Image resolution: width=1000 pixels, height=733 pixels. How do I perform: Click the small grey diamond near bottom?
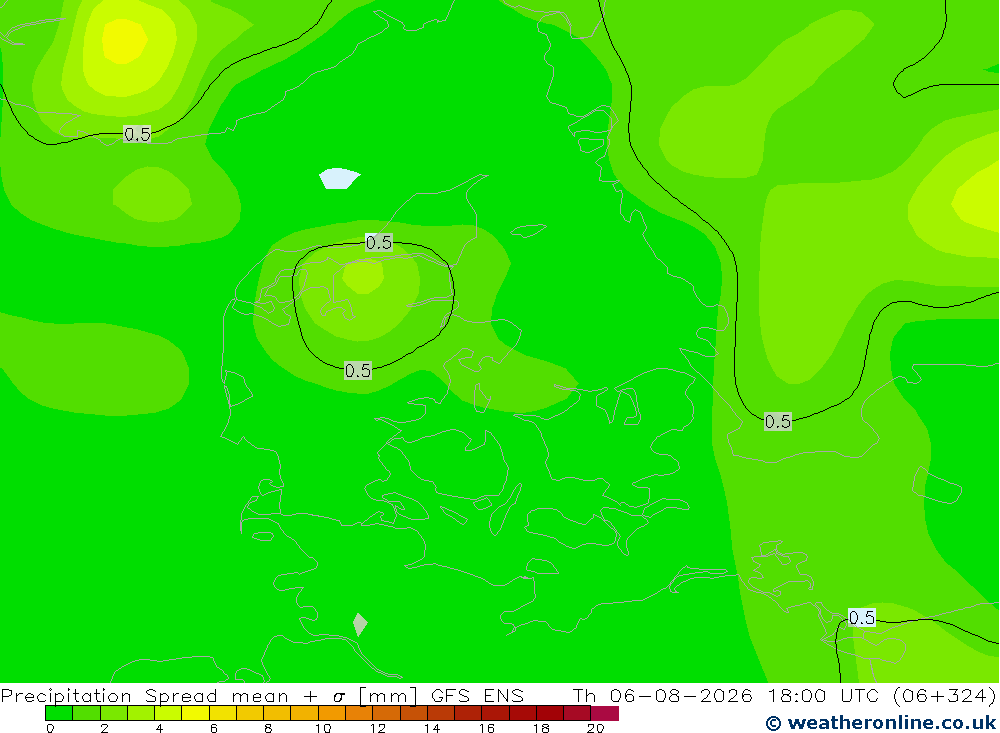point(360,625)
